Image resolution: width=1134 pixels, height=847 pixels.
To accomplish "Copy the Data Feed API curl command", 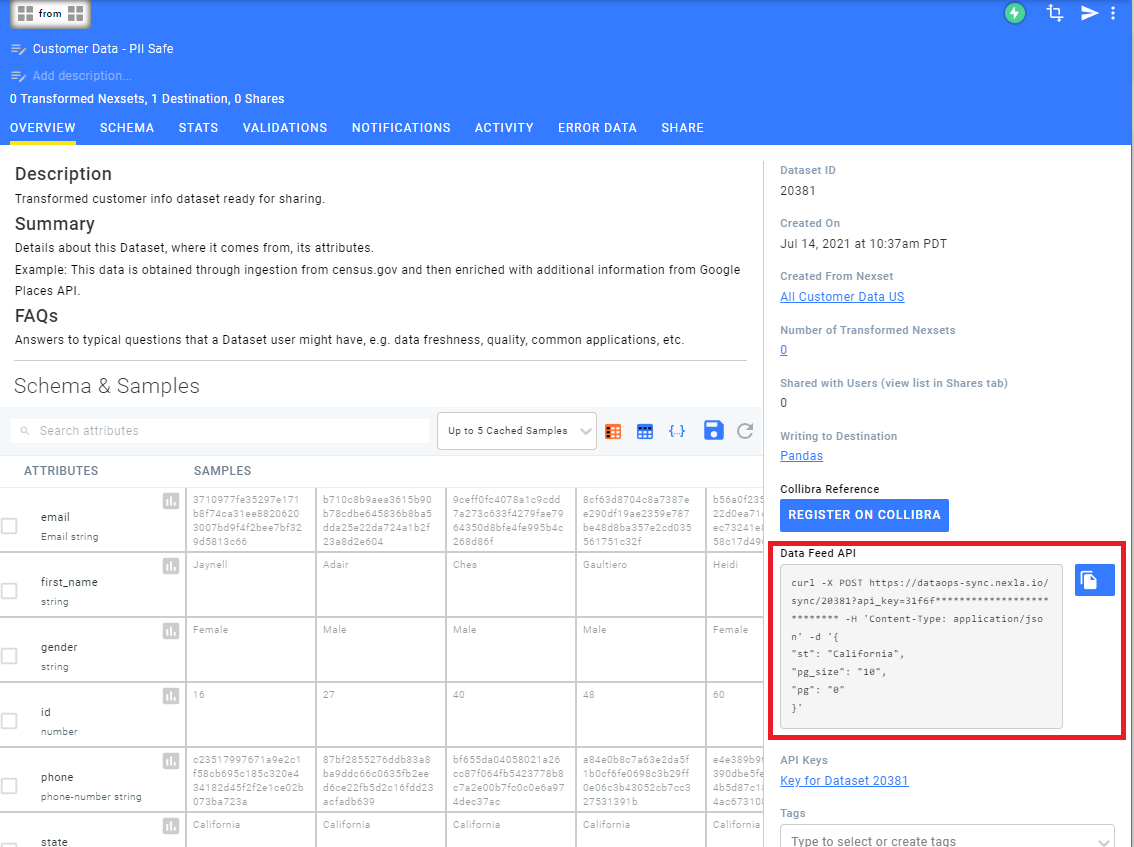I will (1094, 580).
